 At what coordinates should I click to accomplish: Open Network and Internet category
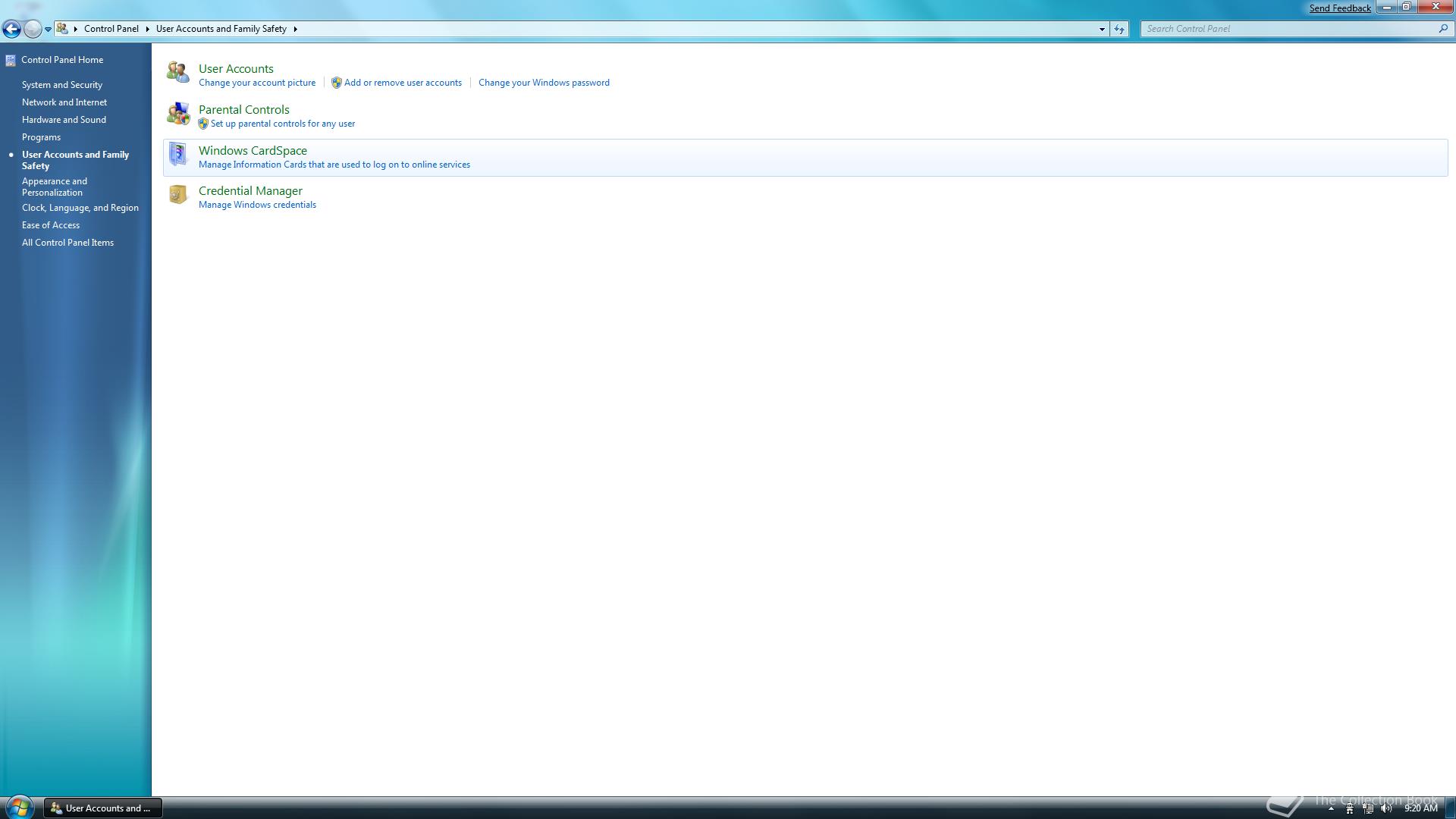coord(64,102)
